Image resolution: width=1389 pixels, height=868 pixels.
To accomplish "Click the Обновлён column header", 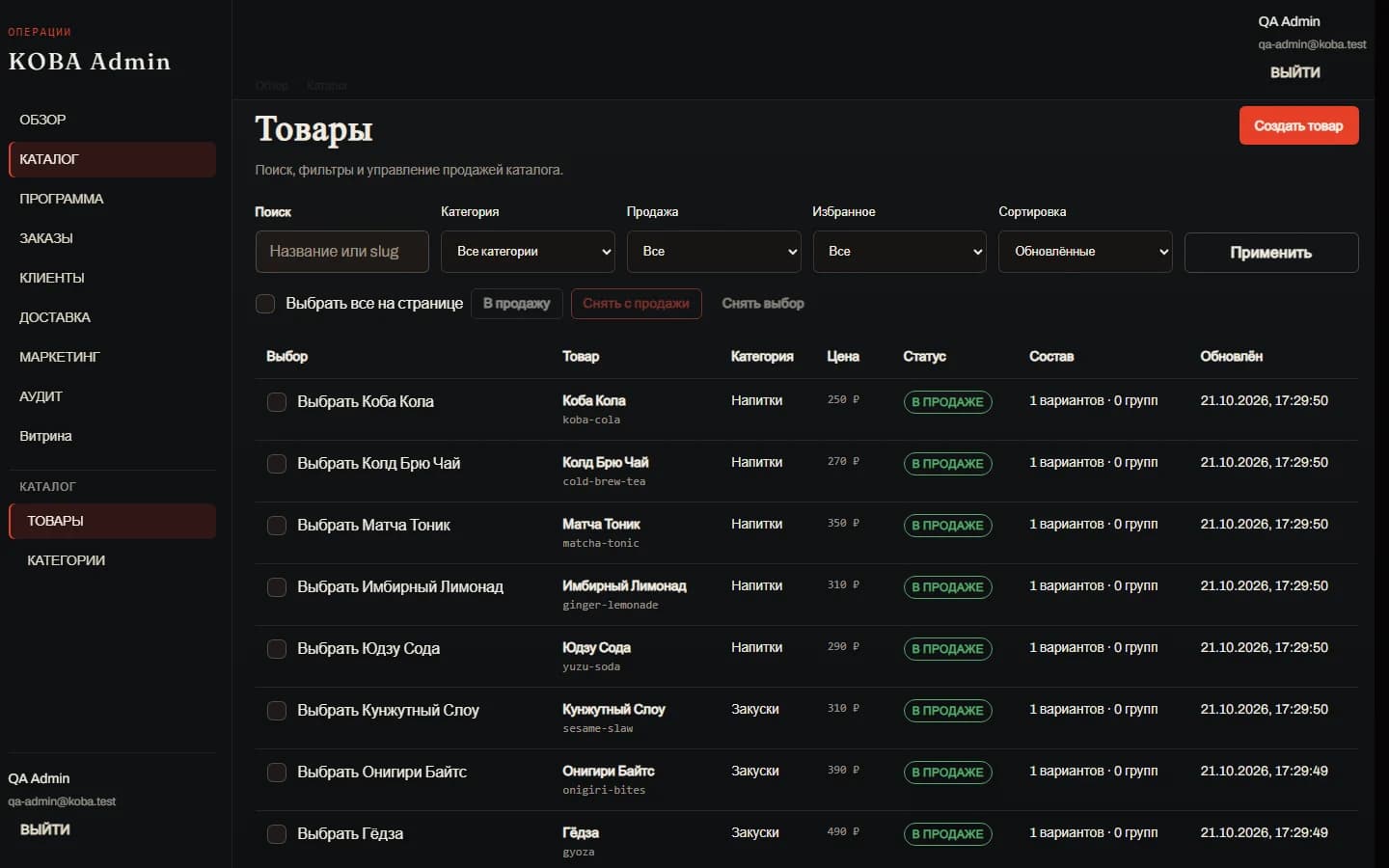I will 1231,357.
